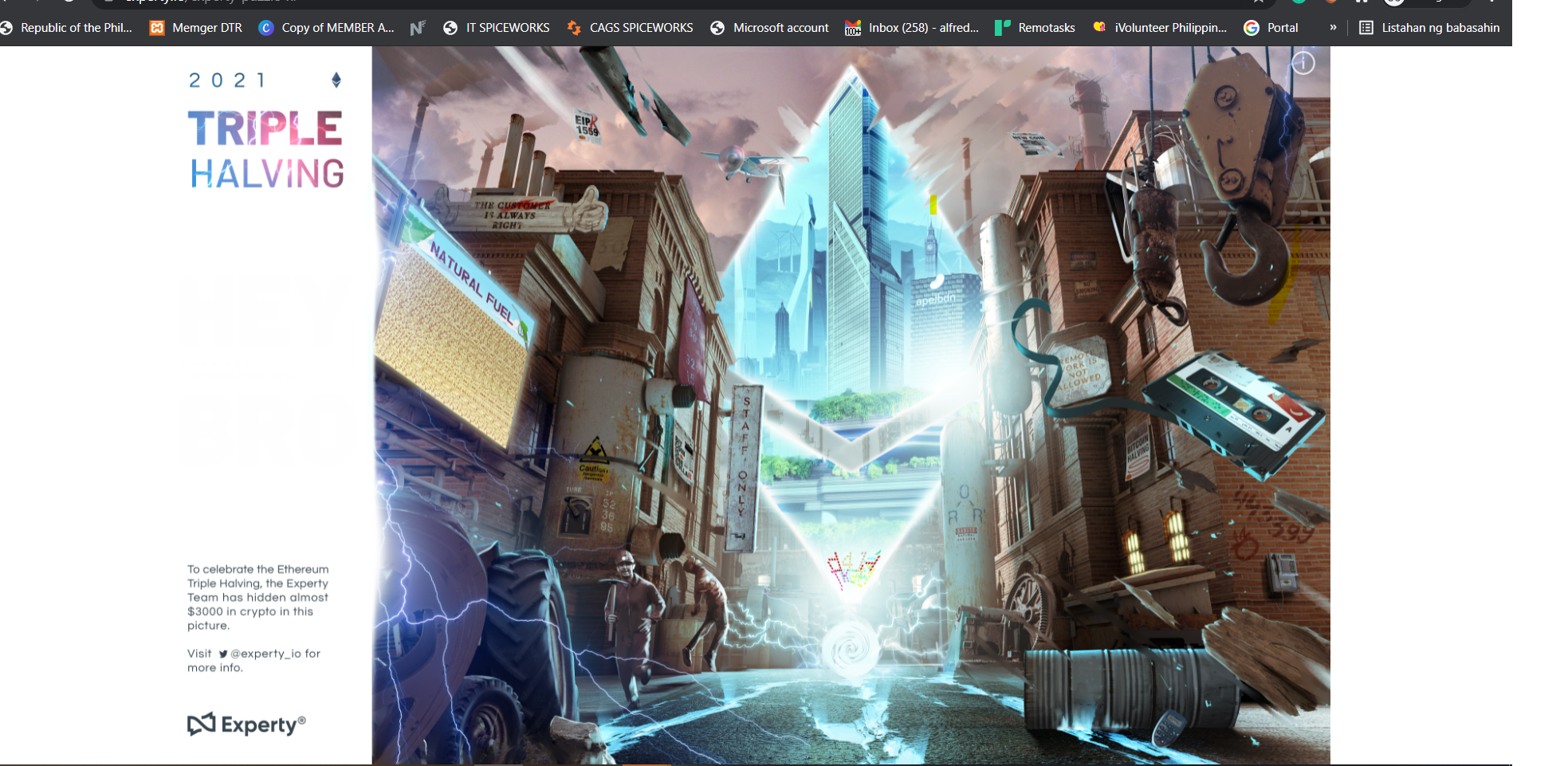This screenshot has width=1568, height=766.
Task: Click the info icon on the artwork
Action: coord(1303,63)
